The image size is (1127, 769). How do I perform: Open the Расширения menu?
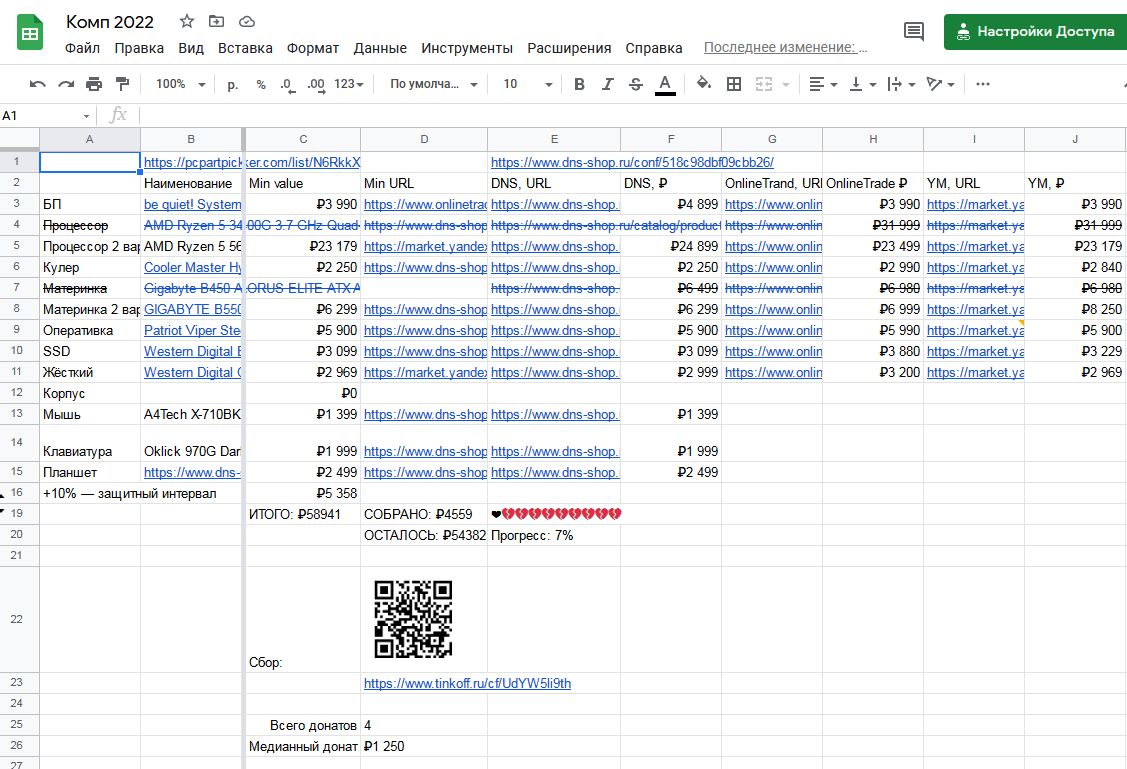(x=569, y=48)
